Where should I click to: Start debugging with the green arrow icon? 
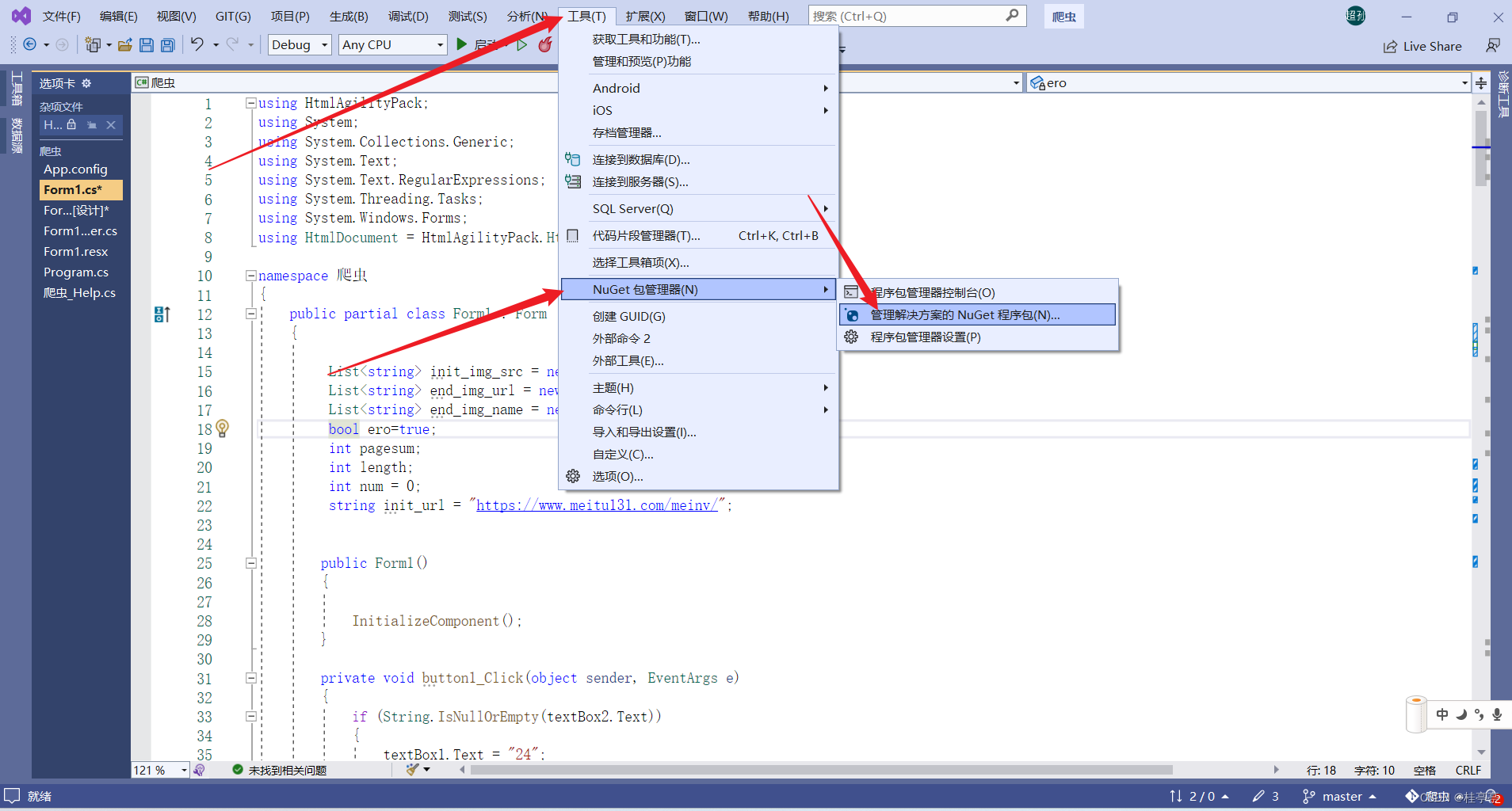462,44
